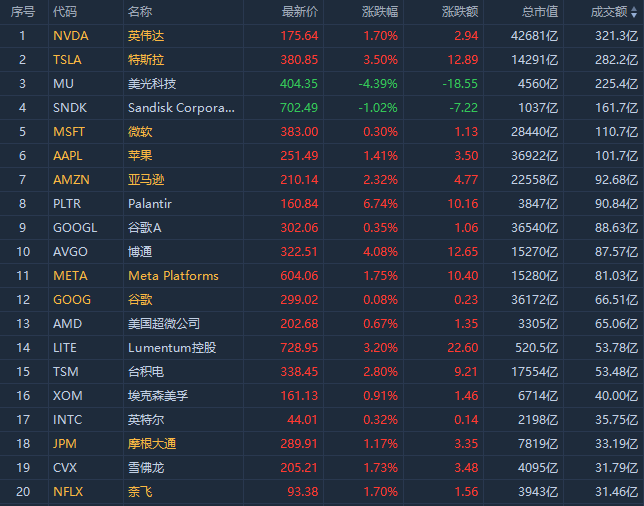Sort the list by 总市值 header
Viewport: 644px width, 506px height.
[540, 11]
